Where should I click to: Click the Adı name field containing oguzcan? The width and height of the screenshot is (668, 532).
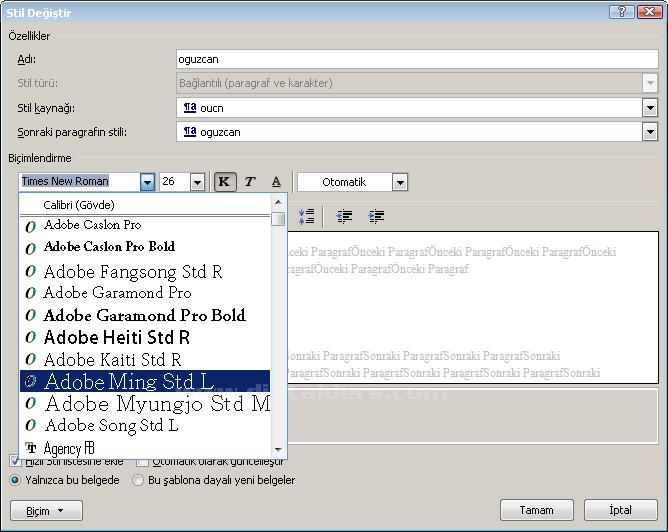[x=418, y=59]
